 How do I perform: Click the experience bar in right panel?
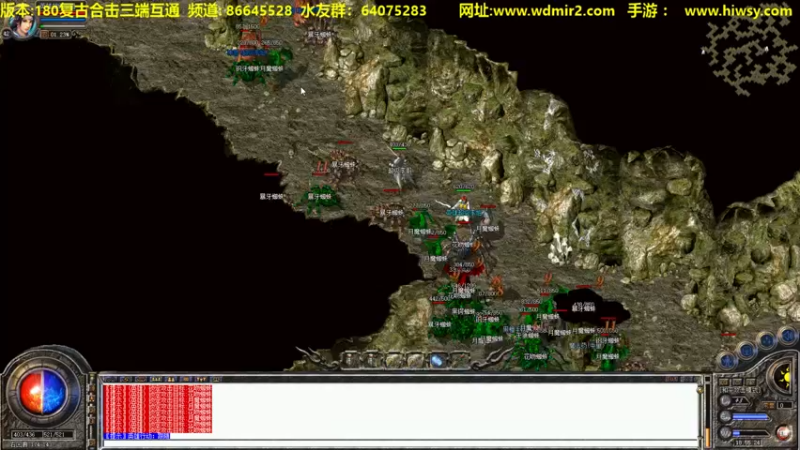click(750, 416)
